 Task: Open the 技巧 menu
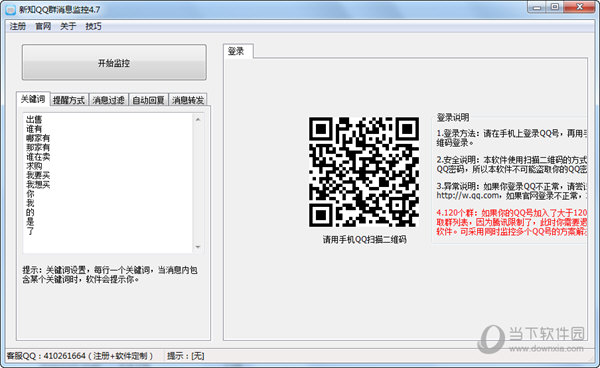(x=93, y=26)
